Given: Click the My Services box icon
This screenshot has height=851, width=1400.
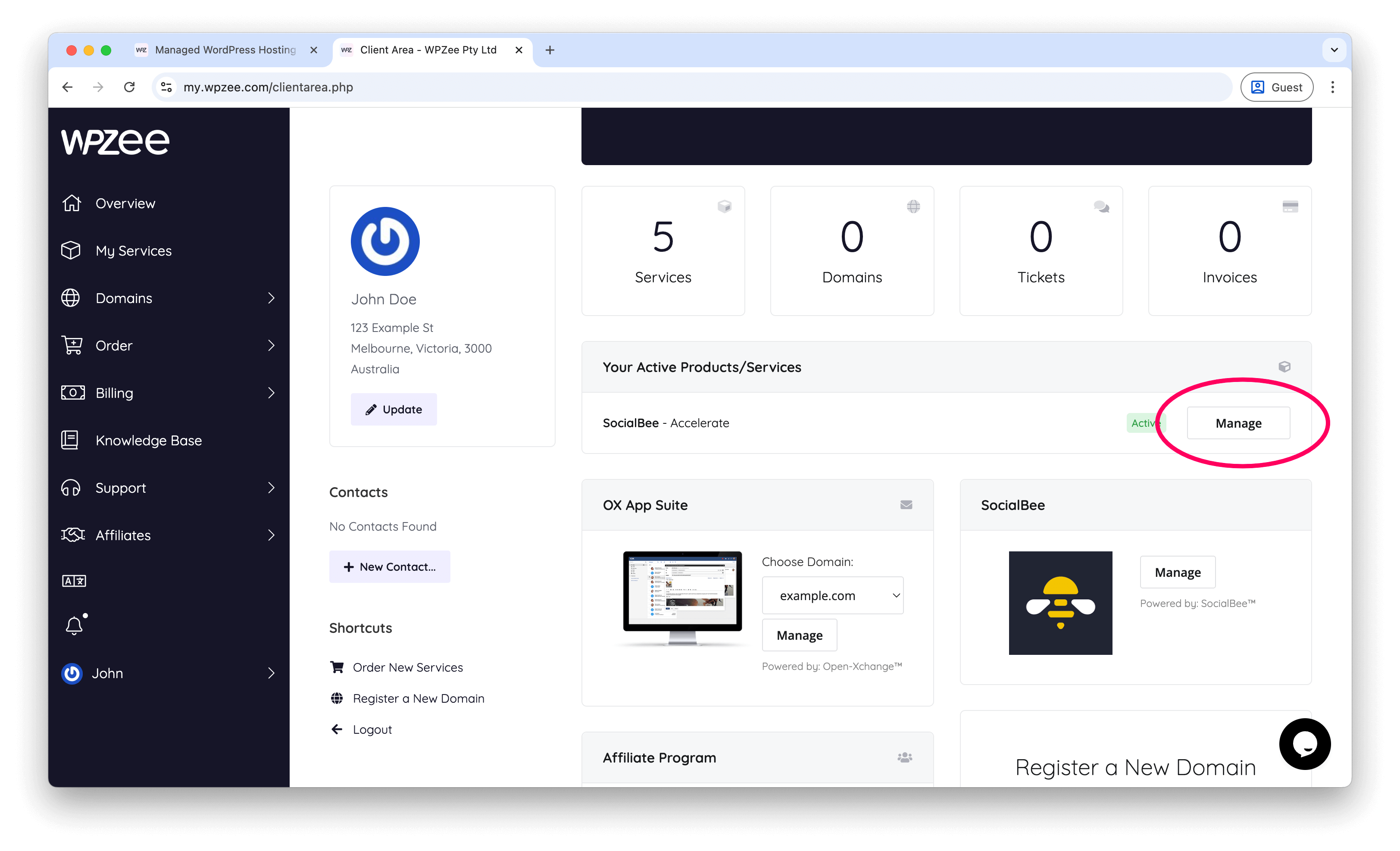Looking at the screenshot, I should (71, 250).
